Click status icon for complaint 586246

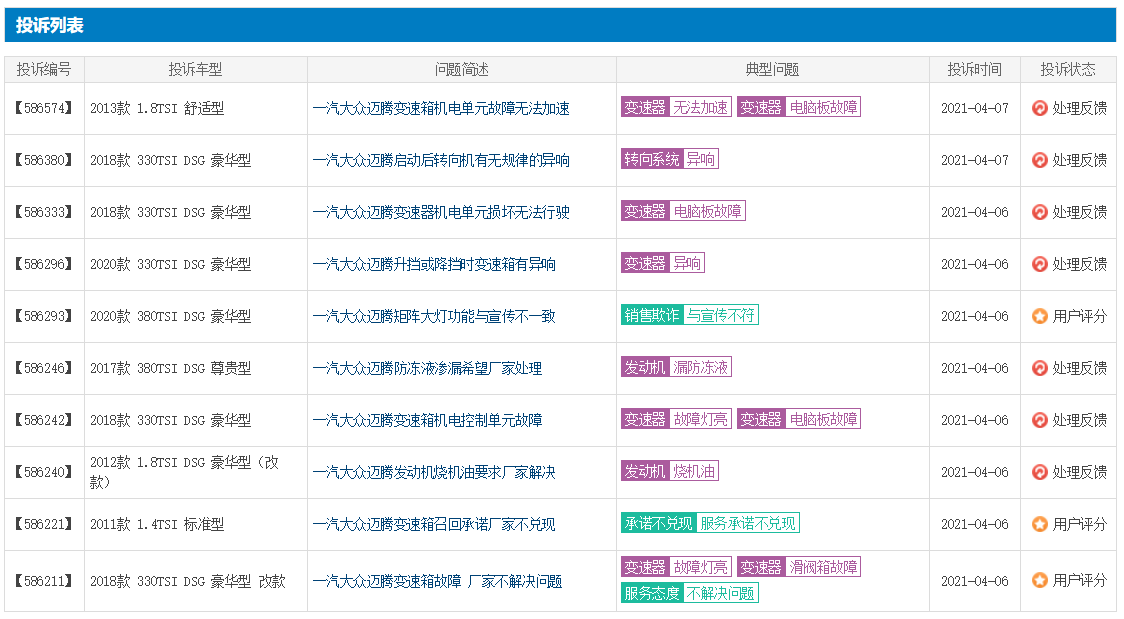click(1039, 368)
